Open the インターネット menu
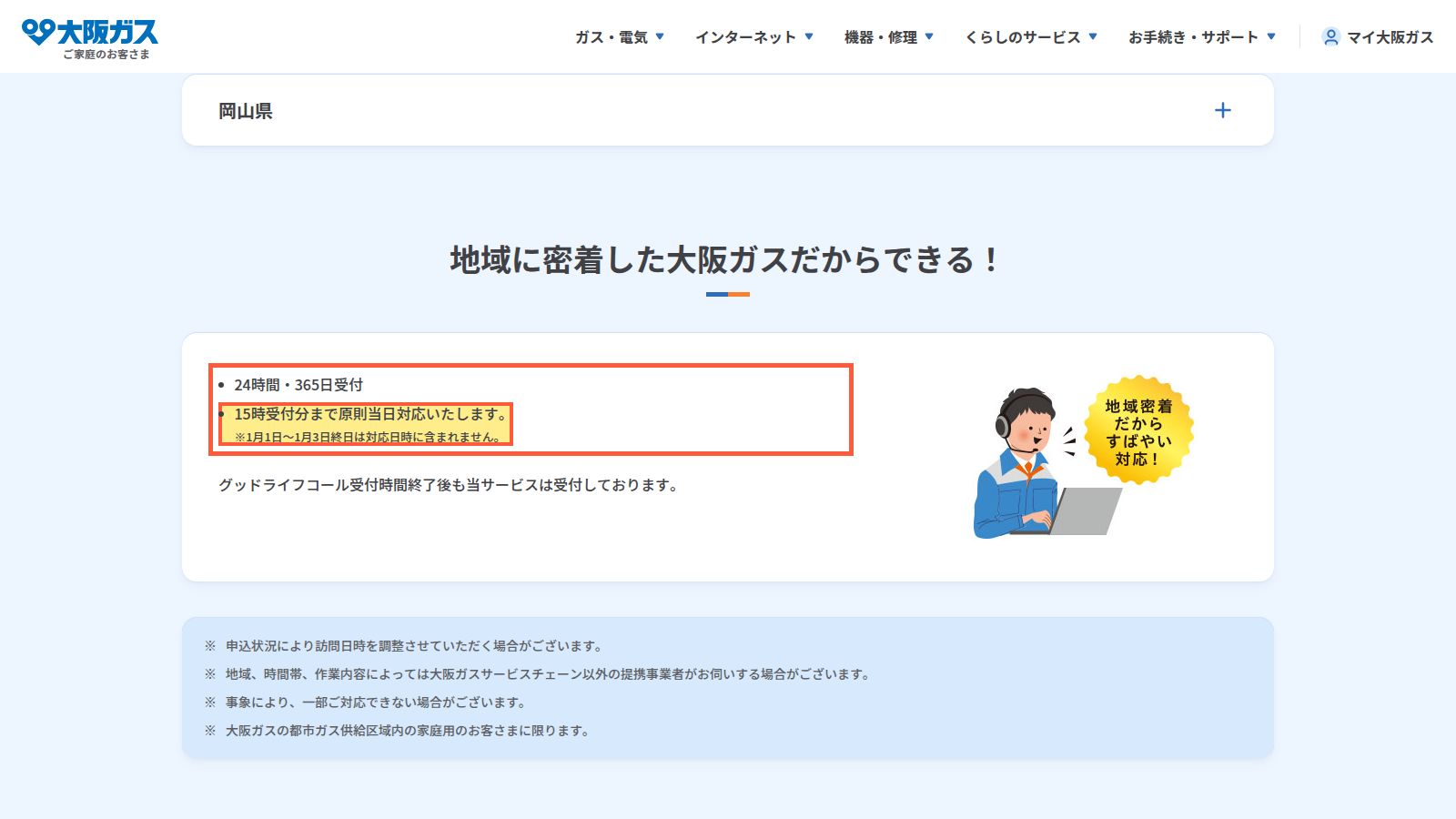 [x=754, y=37]
